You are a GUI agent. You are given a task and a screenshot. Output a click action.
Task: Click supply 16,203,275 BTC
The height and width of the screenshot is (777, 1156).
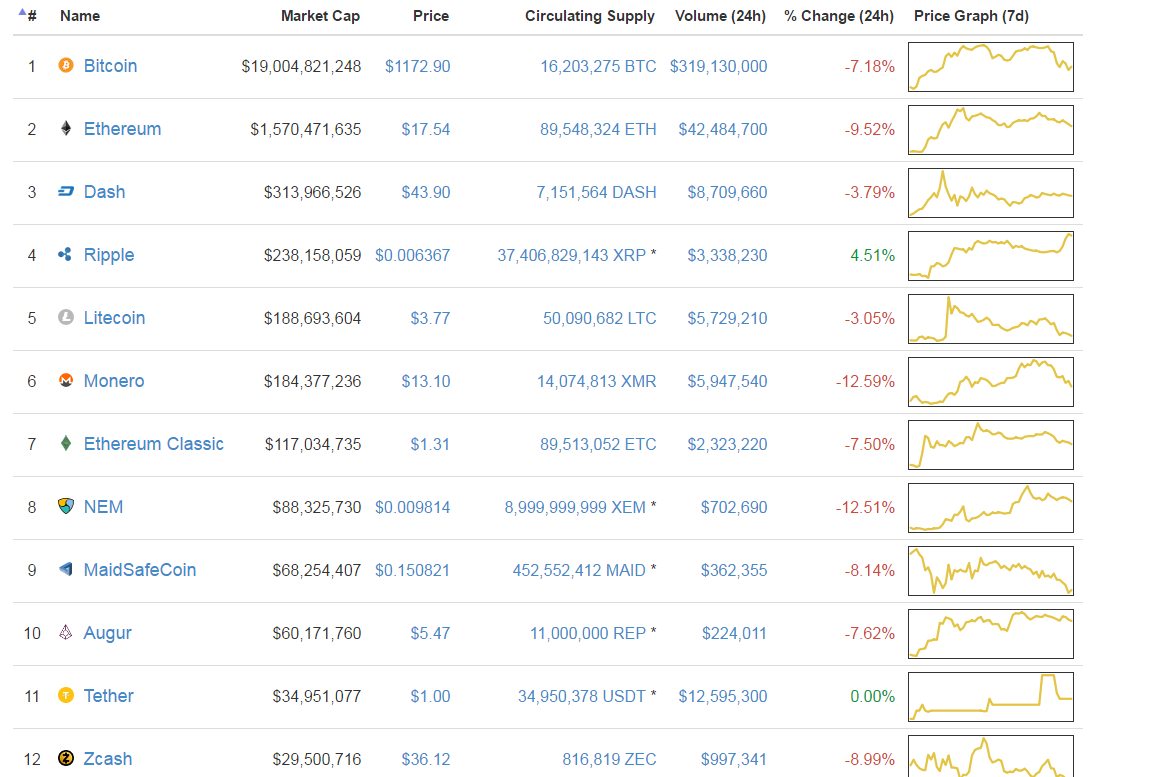coord(598,66)
